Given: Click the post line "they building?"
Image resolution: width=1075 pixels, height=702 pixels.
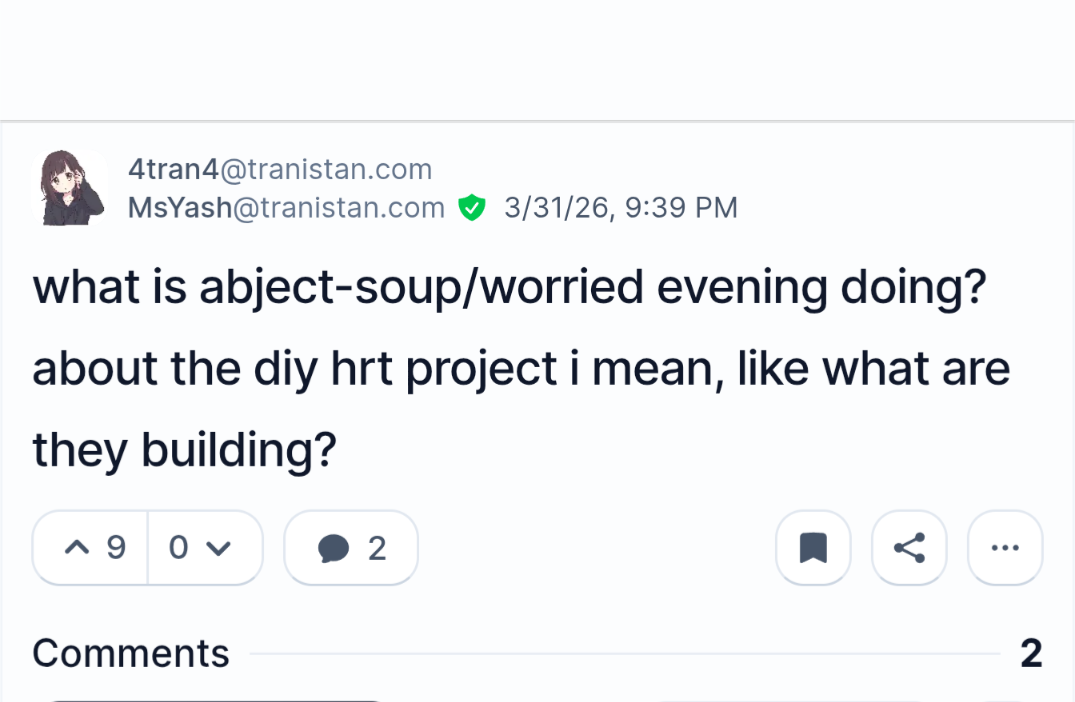Looking at the screenshot, I should (x=183, y=451).
